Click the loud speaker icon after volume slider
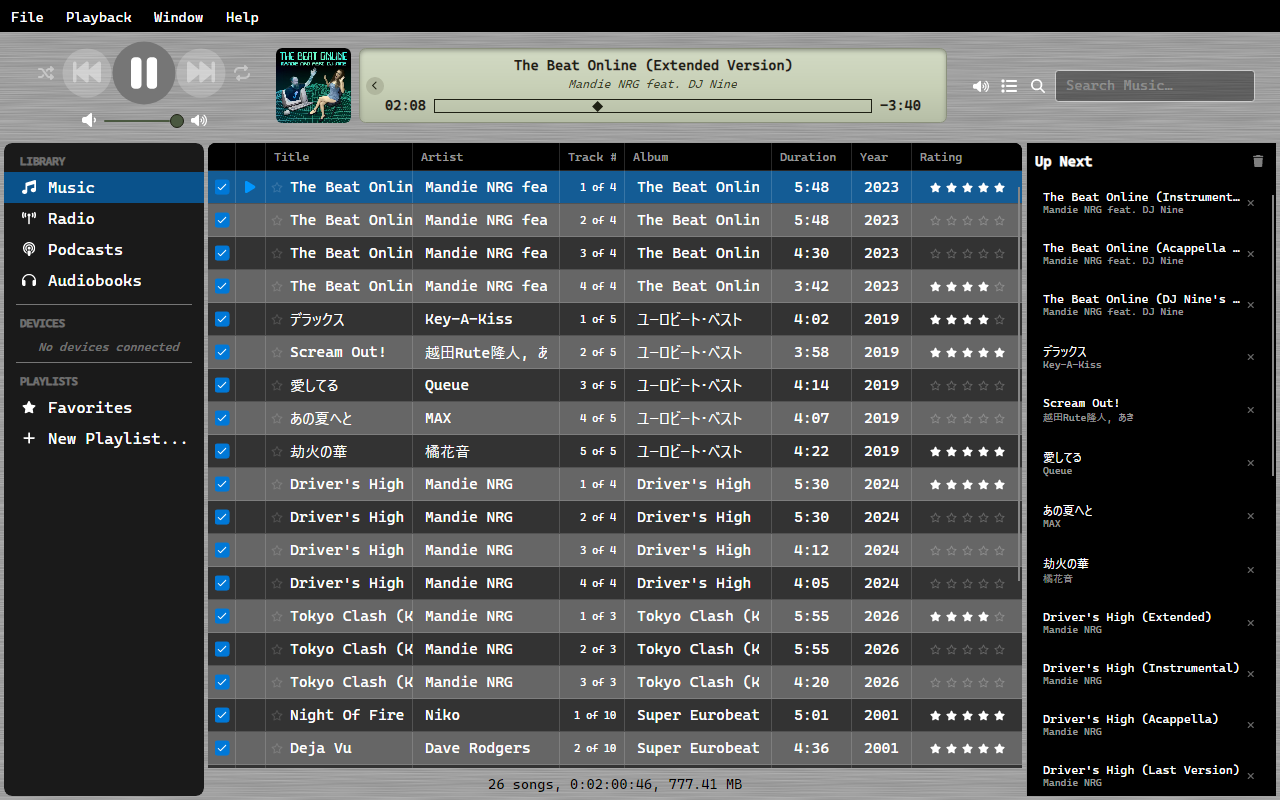Screen dimensions: 1280x800 coord(199,120)
